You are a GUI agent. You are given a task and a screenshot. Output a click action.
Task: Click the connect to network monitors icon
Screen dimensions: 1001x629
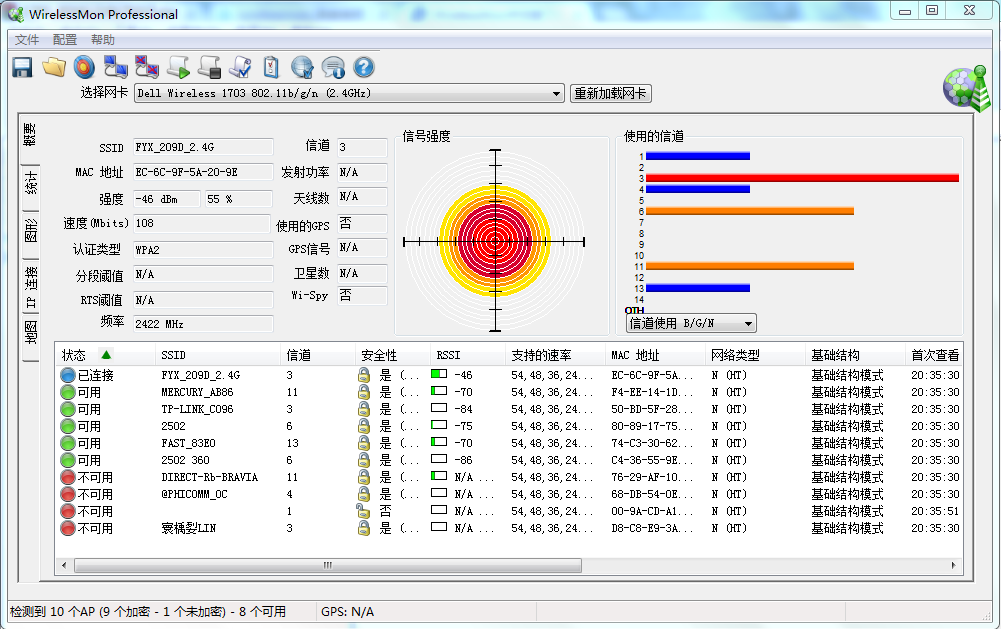(116, 67)
